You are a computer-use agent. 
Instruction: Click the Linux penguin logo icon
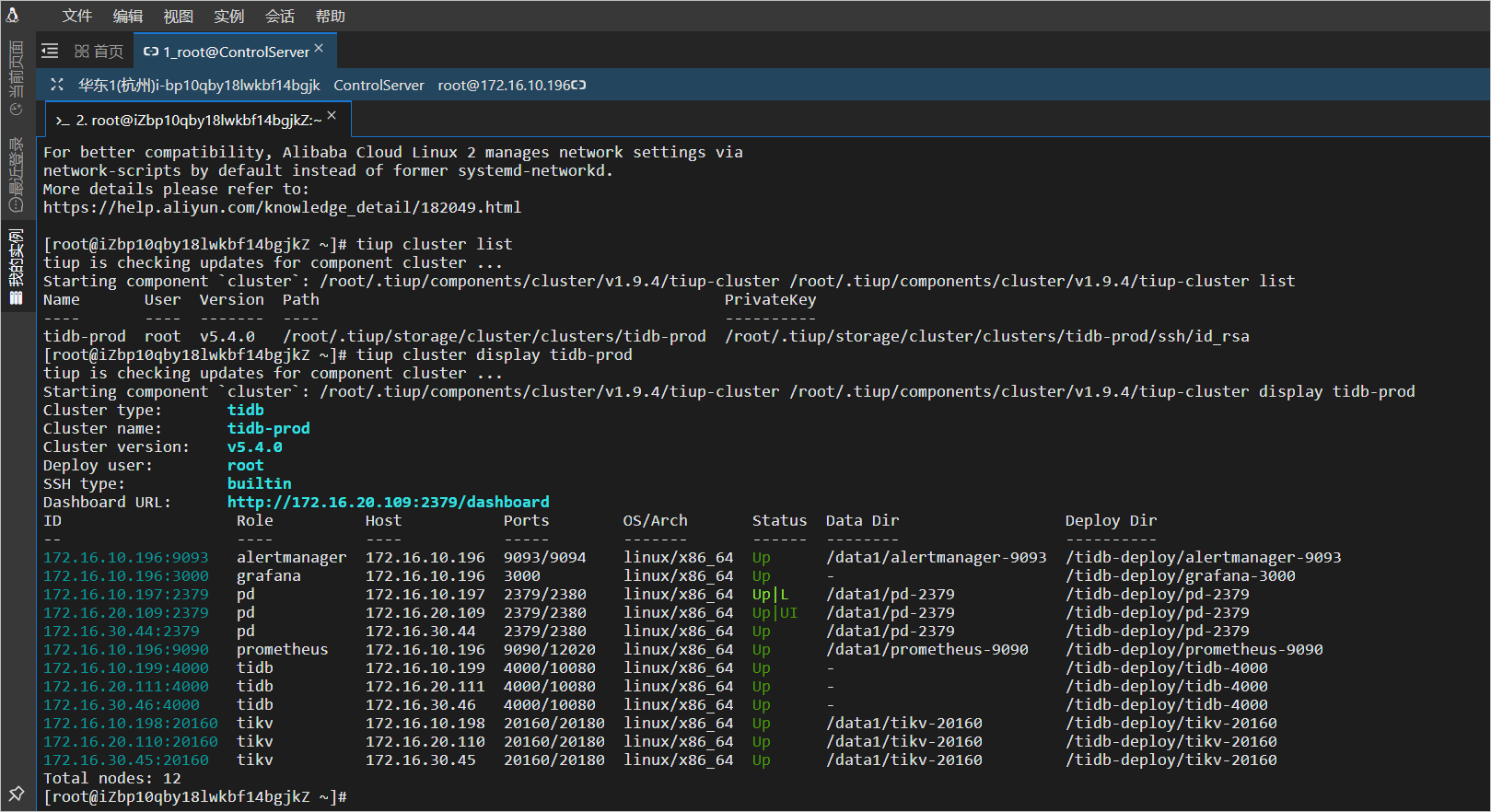[x=13, y=15]
